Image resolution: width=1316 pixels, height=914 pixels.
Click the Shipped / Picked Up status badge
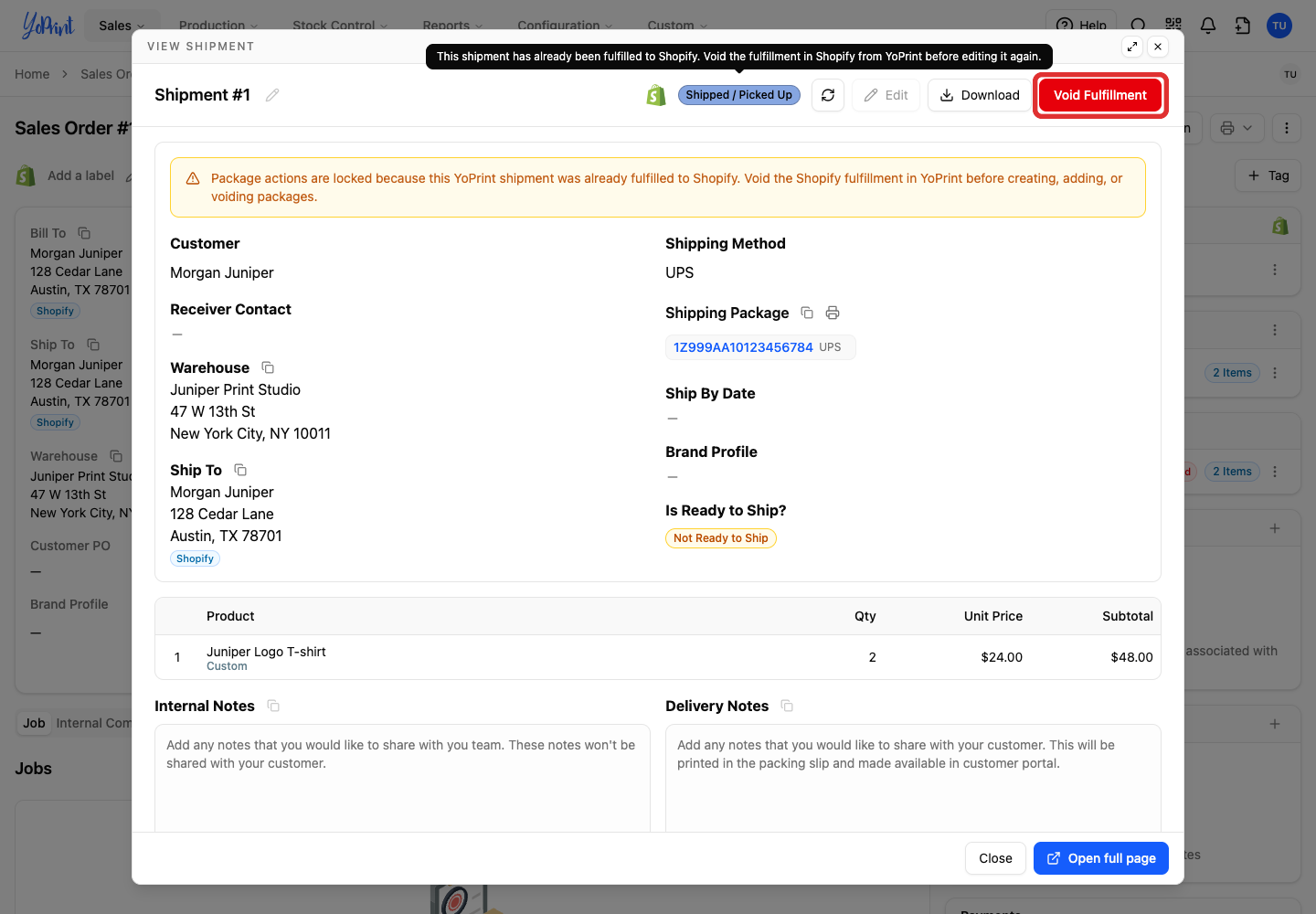point(738,95)
